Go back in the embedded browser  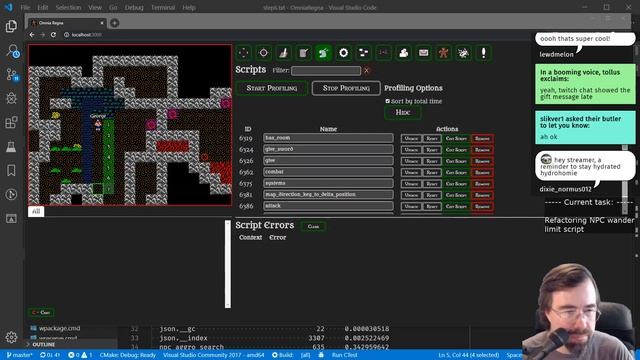32,35
